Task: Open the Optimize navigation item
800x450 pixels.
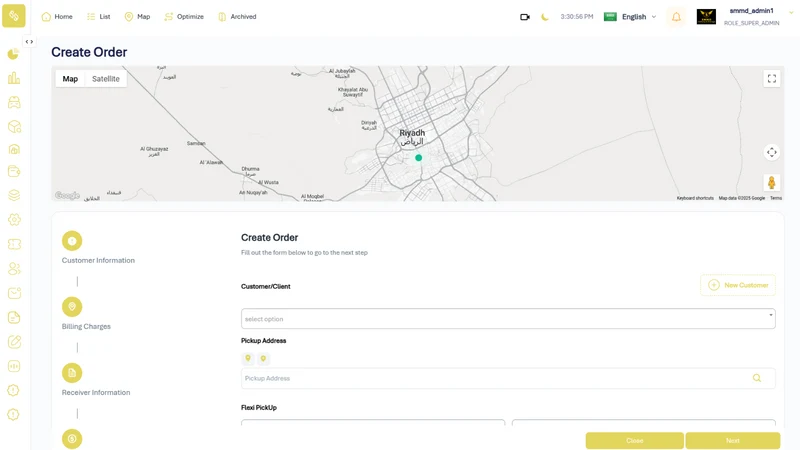Action: point(184,17)
